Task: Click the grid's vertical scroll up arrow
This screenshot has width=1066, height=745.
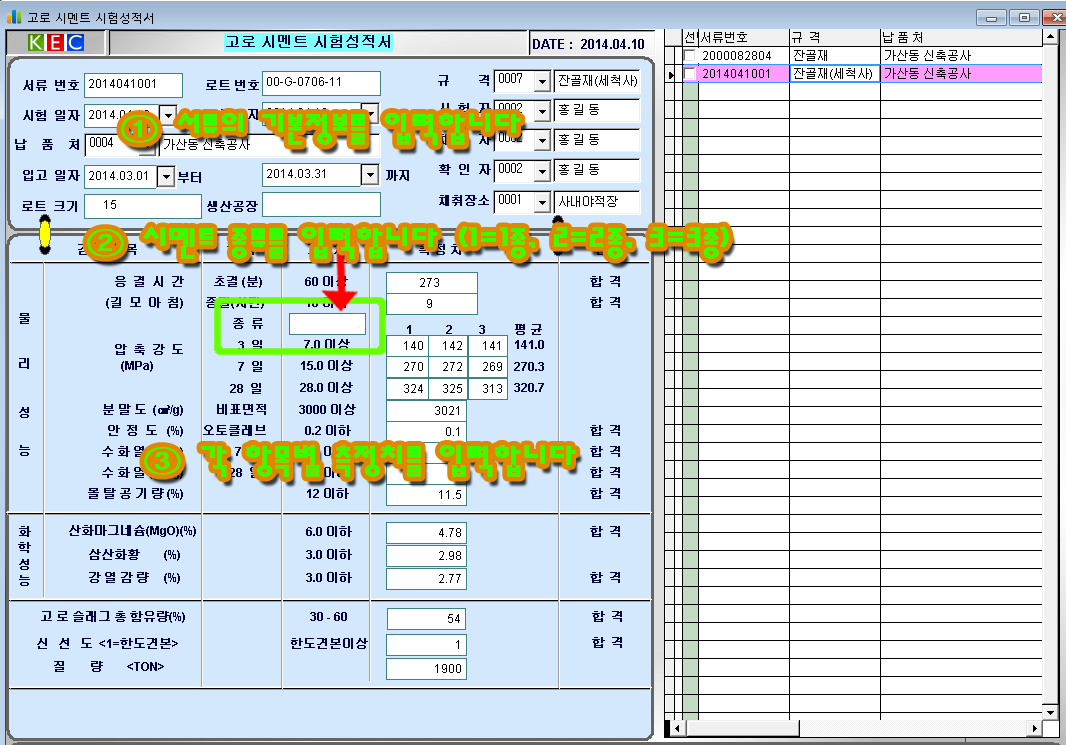Action: click(x=1050, y=38)
